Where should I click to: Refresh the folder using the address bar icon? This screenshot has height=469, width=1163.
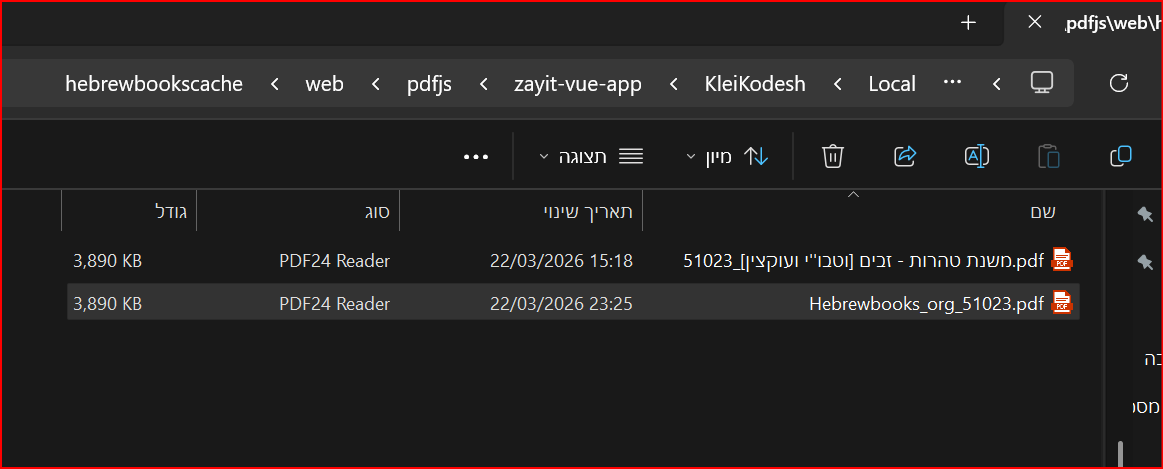click(x=1119, y=83)
